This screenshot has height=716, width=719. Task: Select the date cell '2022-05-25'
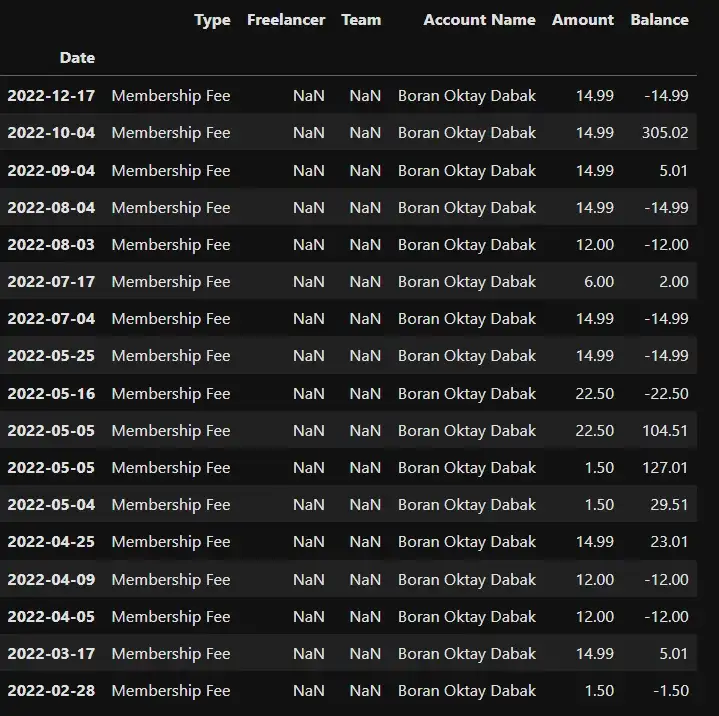tap(51, 355)
